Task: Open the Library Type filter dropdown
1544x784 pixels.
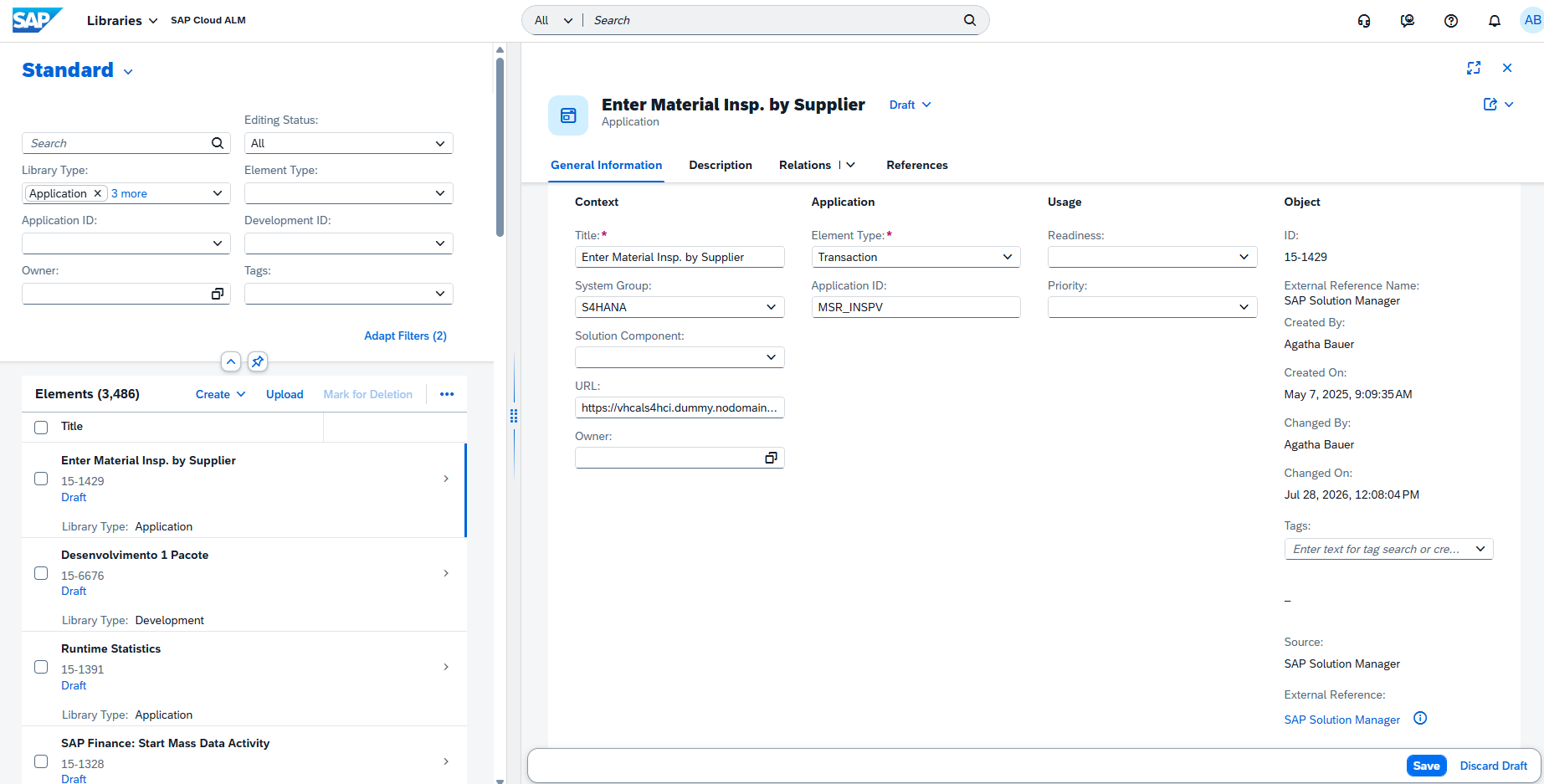Action: coord(218,193)
